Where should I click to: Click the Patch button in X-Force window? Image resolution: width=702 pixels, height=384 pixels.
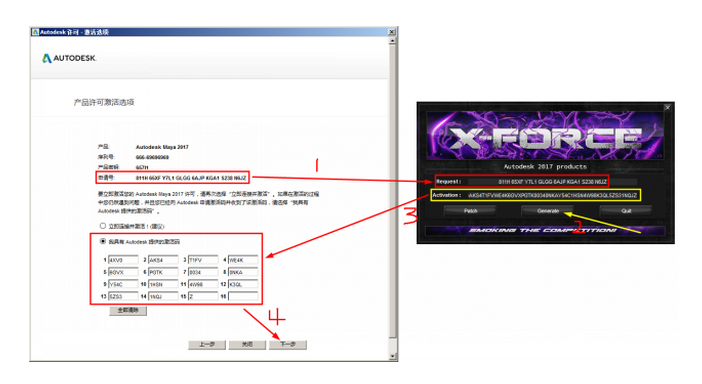[x=470, y=211]
